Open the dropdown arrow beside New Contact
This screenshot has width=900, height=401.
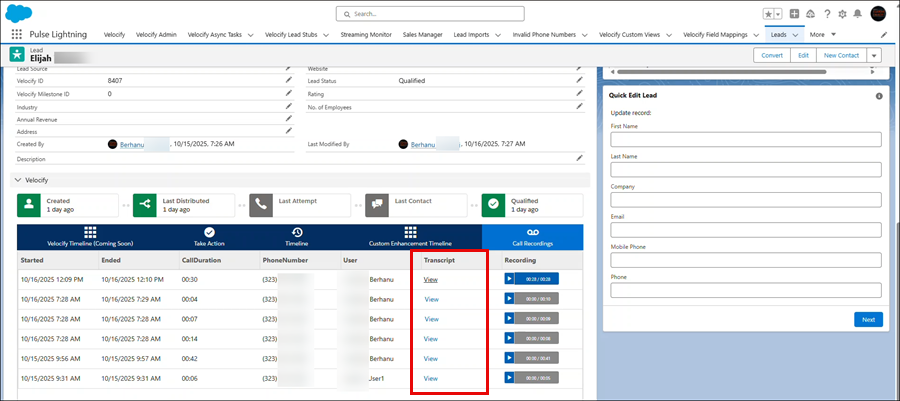coord(874,56)
